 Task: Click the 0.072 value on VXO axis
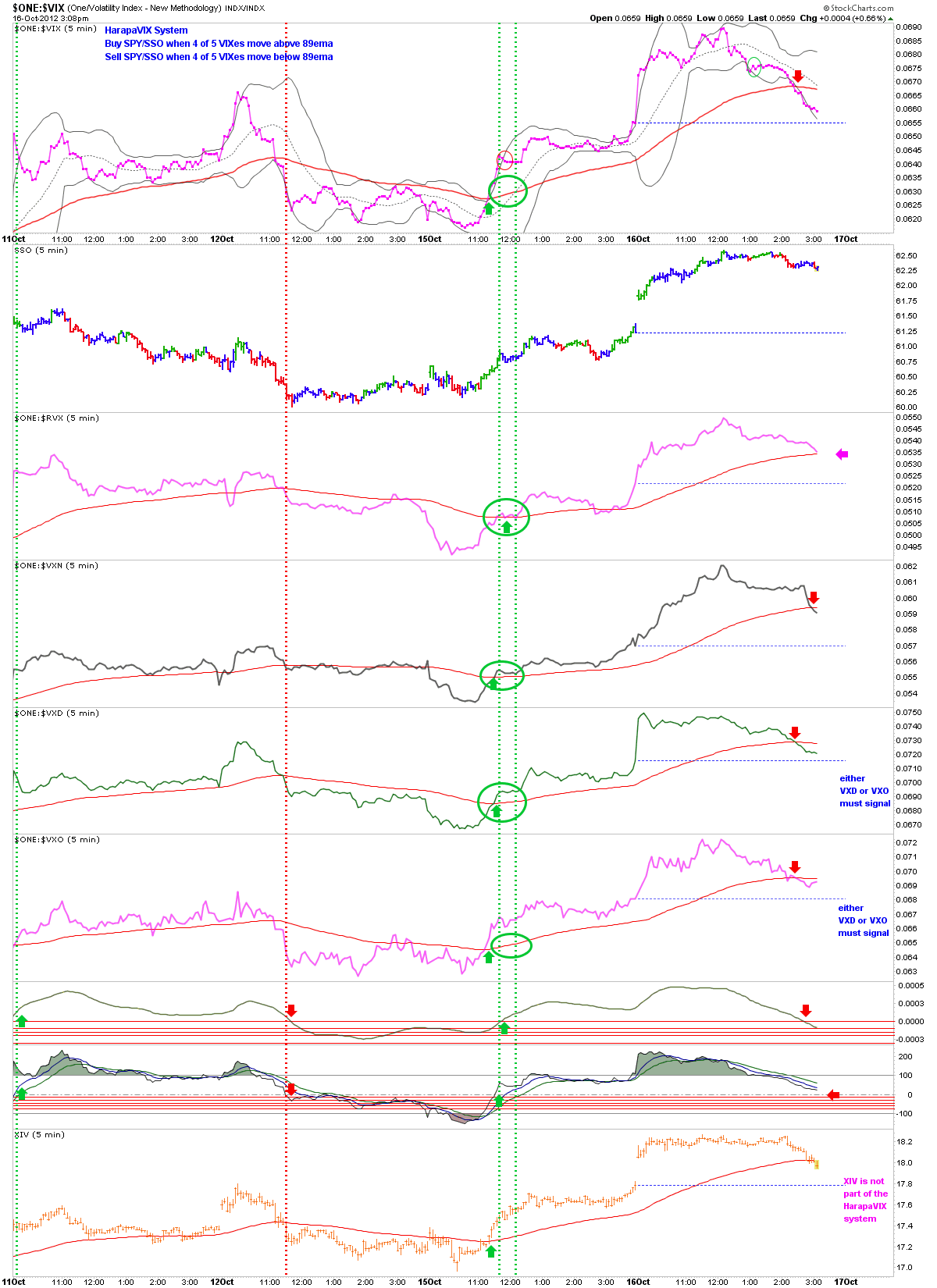coord(907,843)
